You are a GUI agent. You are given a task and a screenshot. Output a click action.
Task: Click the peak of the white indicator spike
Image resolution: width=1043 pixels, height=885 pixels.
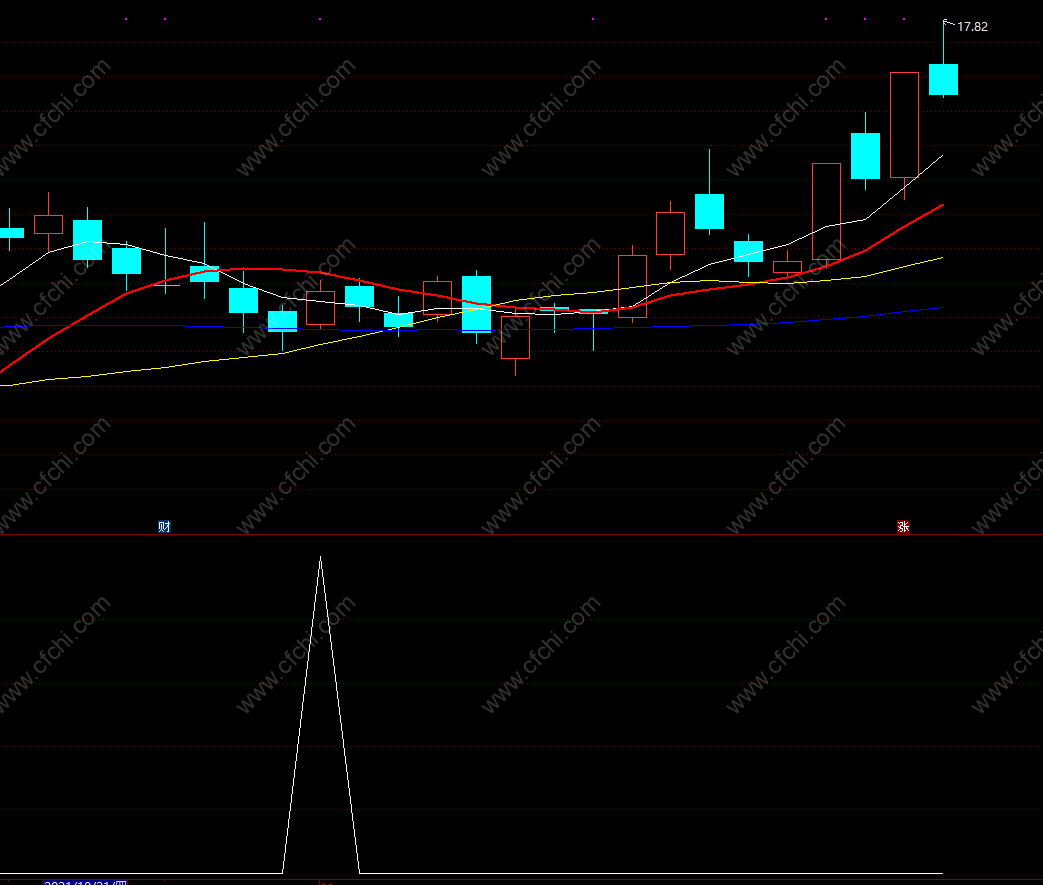click(x=321, y=558)
